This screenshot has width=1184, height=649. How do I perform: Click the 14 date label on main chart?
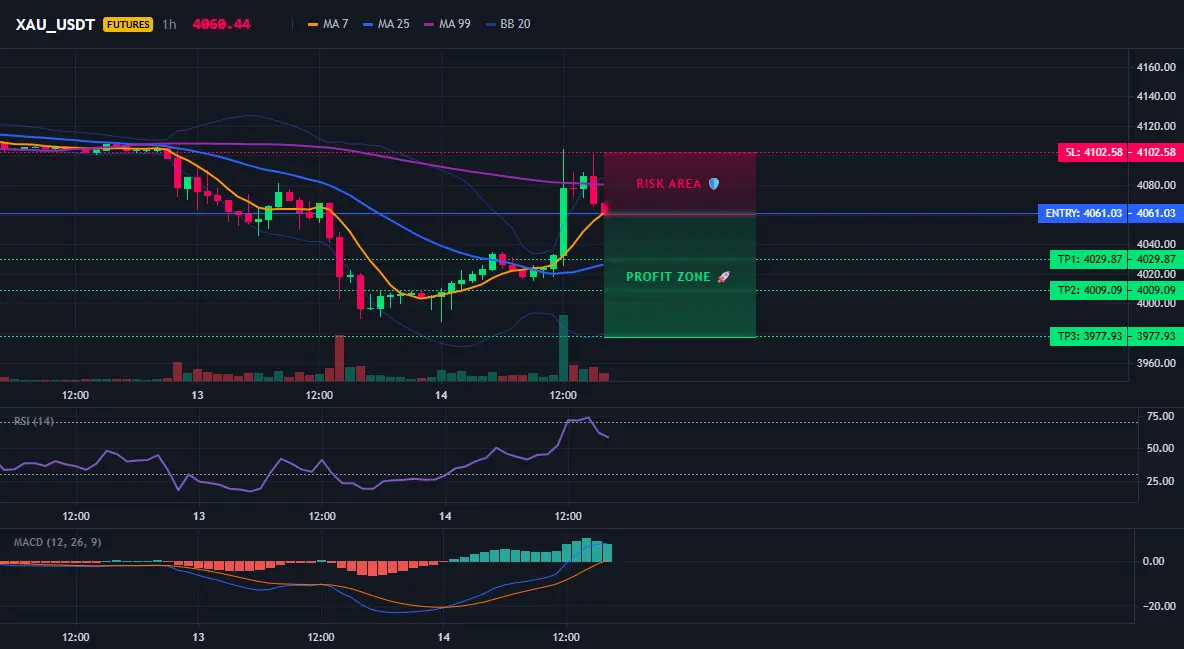pos(441,395)
